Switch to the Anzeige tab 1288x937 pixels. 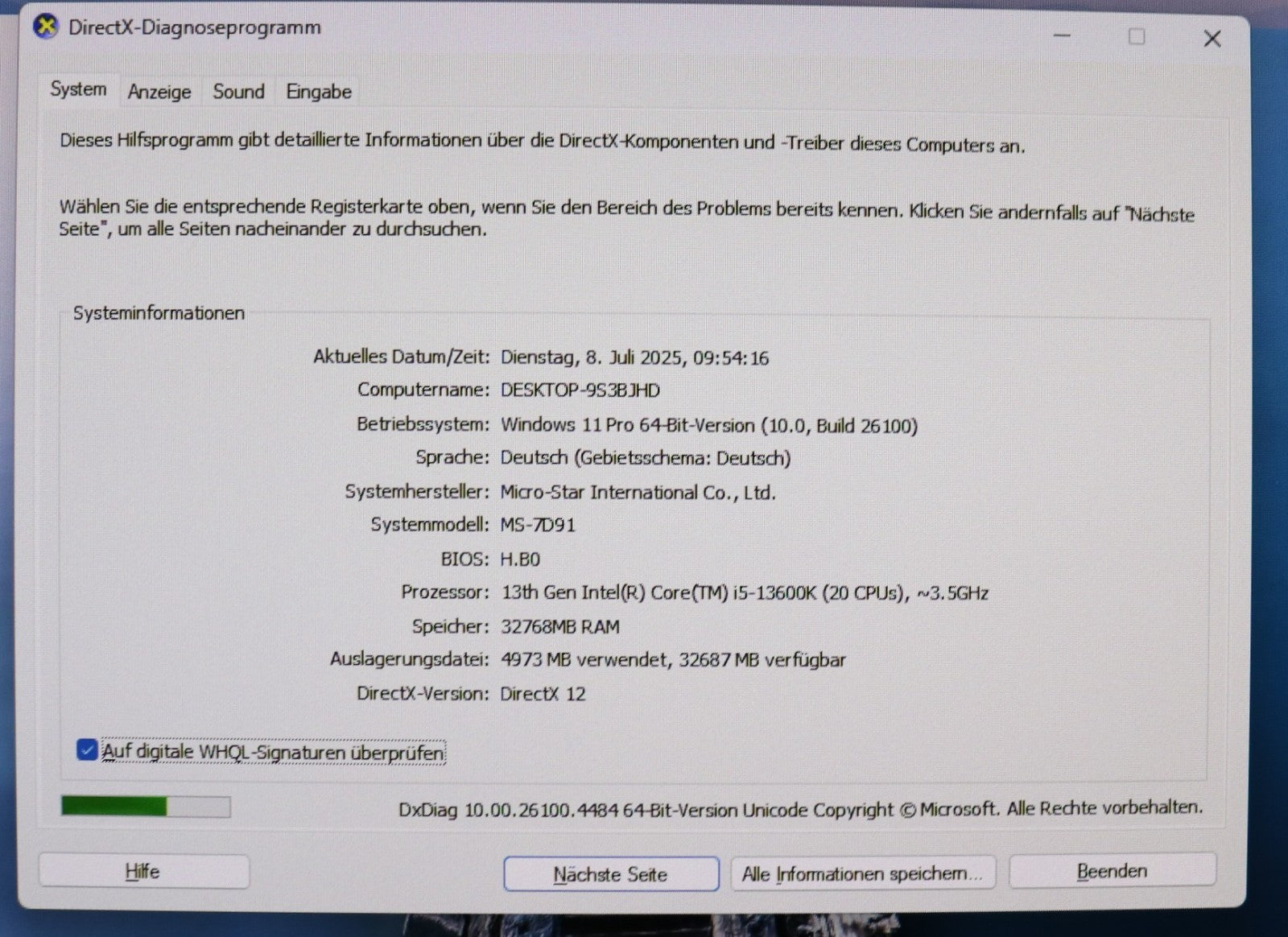click(159, 92)
